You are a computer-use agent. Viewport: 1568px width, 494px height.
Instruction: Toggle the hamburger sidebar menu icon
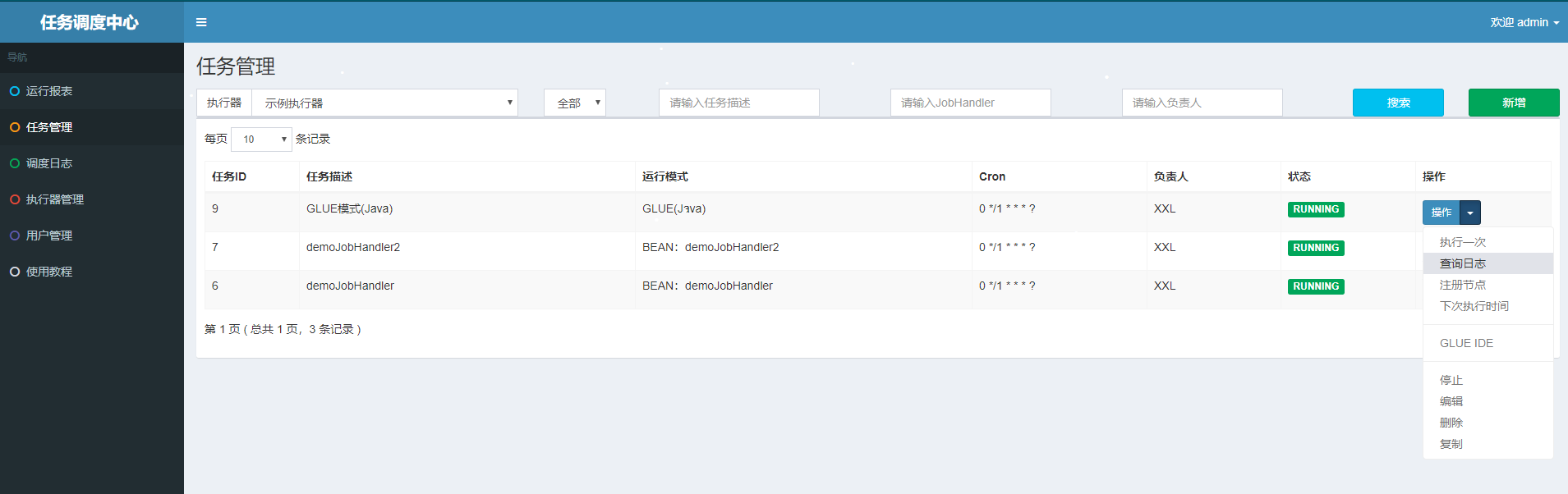201,22
